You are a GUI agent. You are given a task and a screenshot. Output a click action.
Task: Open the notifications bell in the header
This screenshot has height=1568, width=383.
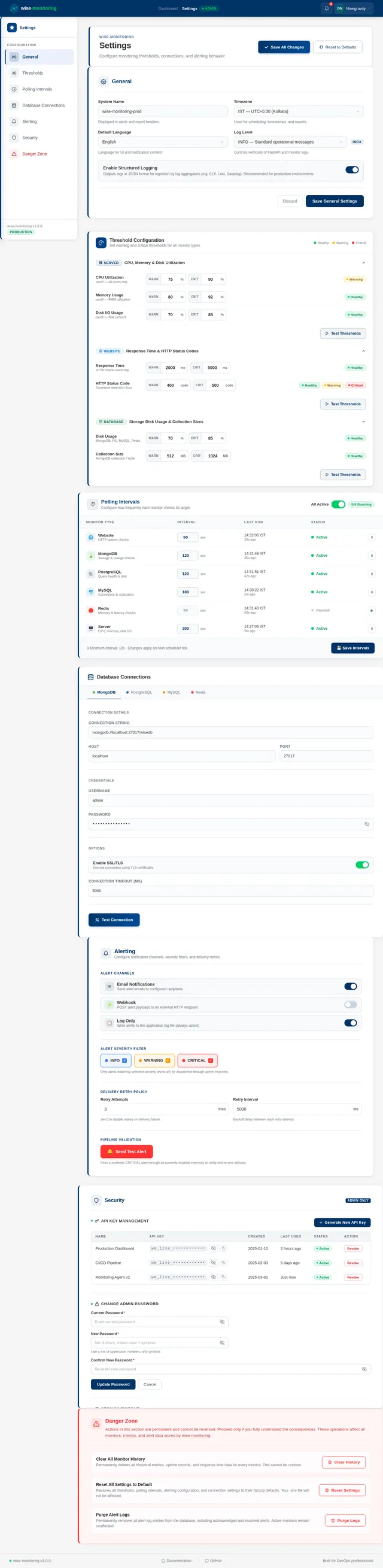click(326, 8)
